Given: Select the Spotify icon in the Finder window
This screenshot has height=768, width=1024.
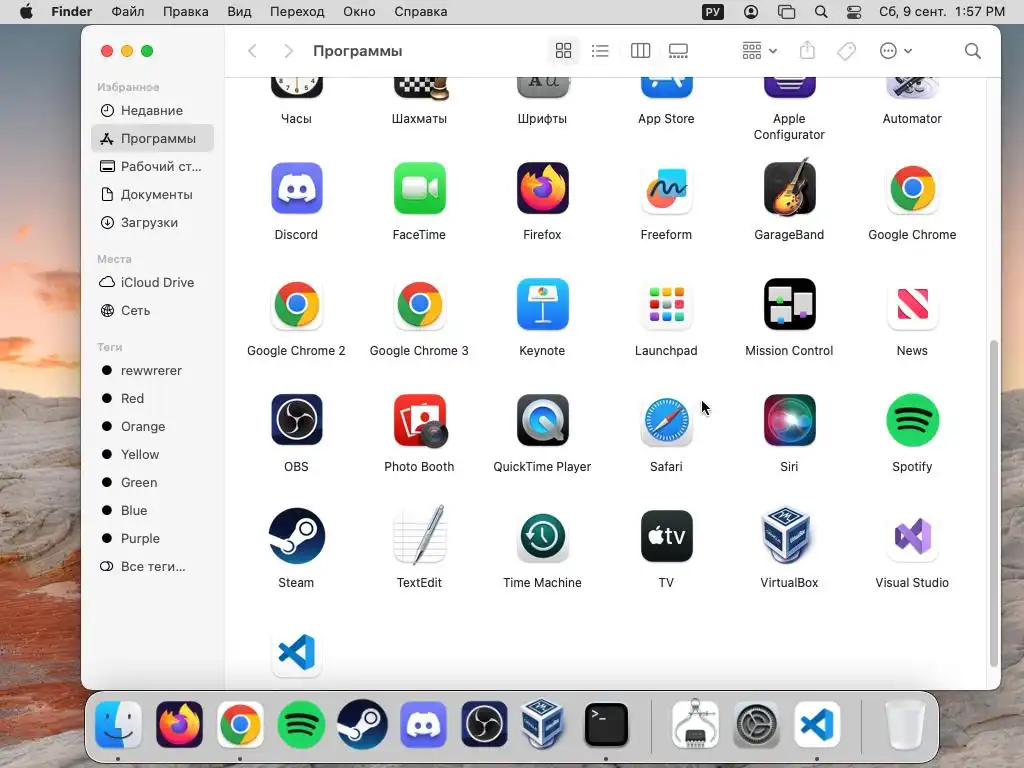Looking at the screenshot, I should 912,420.
